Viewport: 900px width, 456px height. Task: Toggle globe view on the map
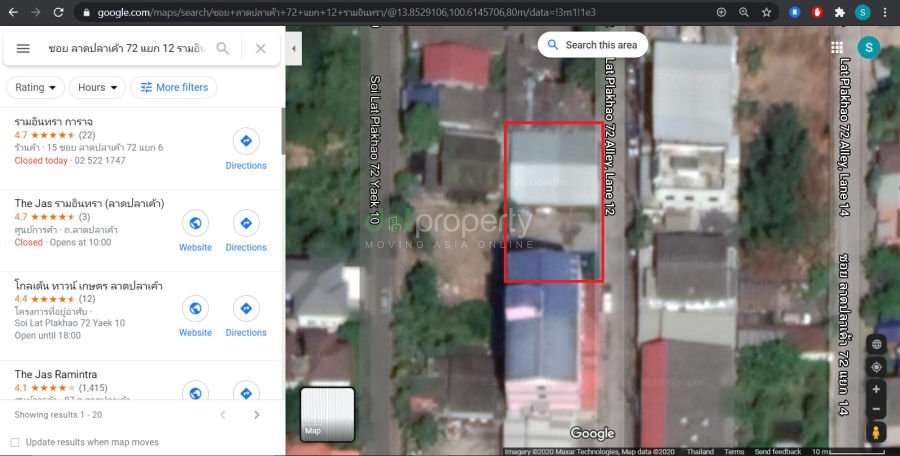point(876,344)
